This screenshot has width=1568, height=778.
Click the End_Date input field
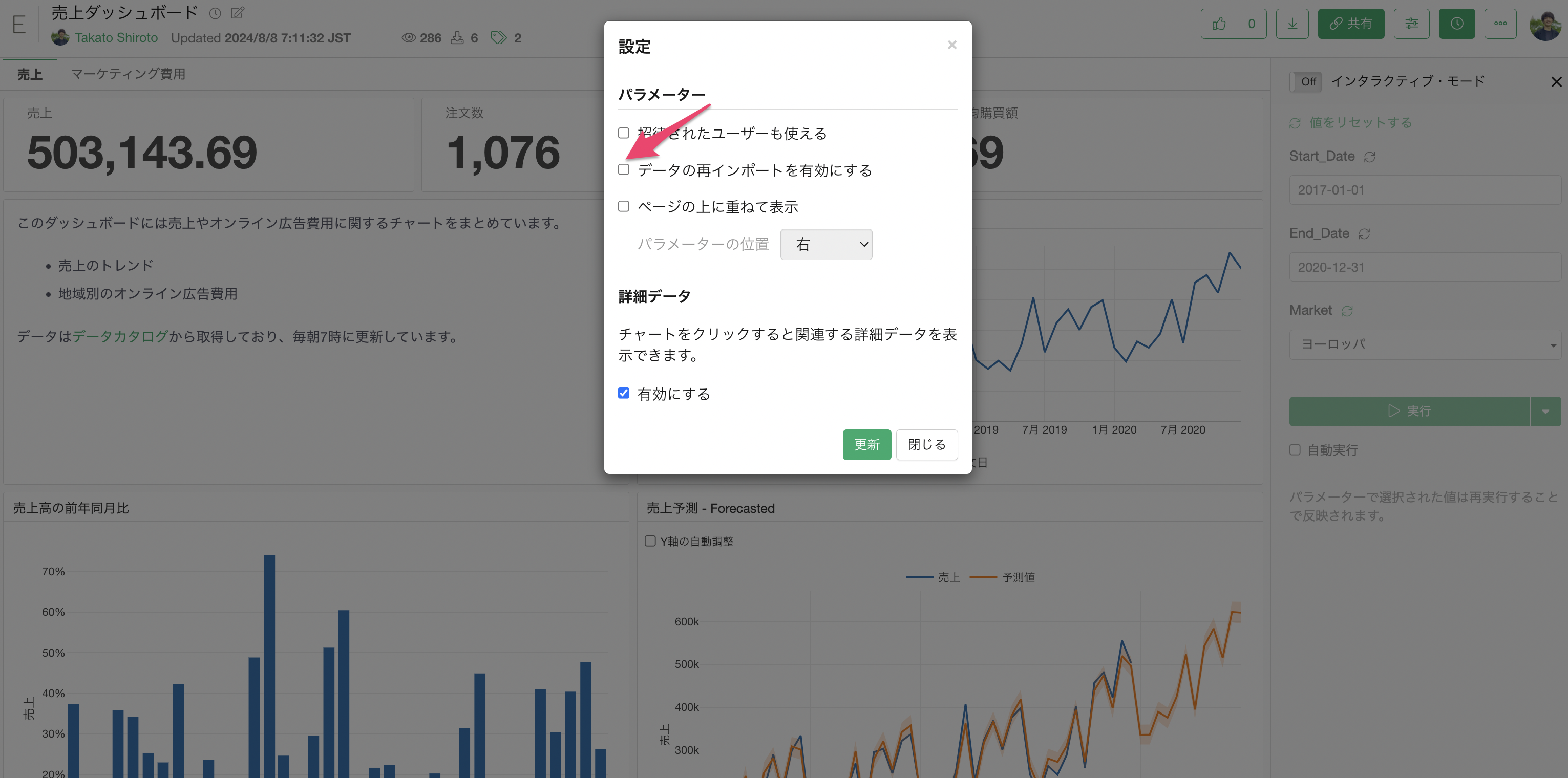(1424, 267)
